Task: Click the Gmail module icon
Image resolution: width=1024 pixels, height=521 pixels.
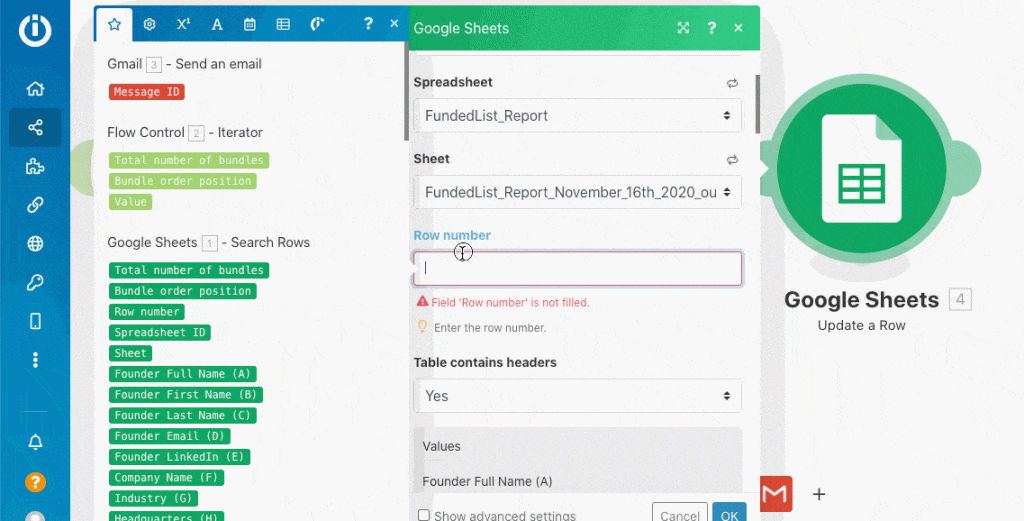Action: click(776, 494)
